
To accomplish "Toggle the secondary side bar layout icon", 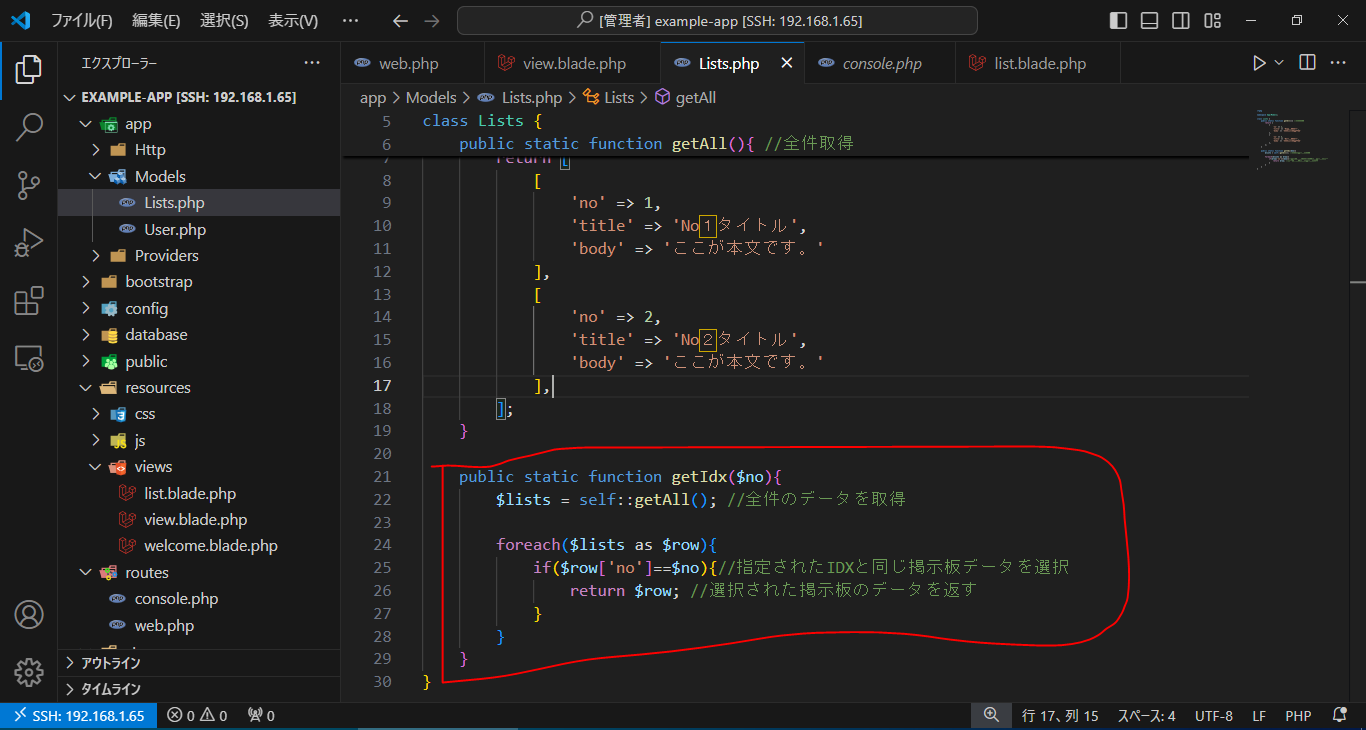I will click(1181, 20).
